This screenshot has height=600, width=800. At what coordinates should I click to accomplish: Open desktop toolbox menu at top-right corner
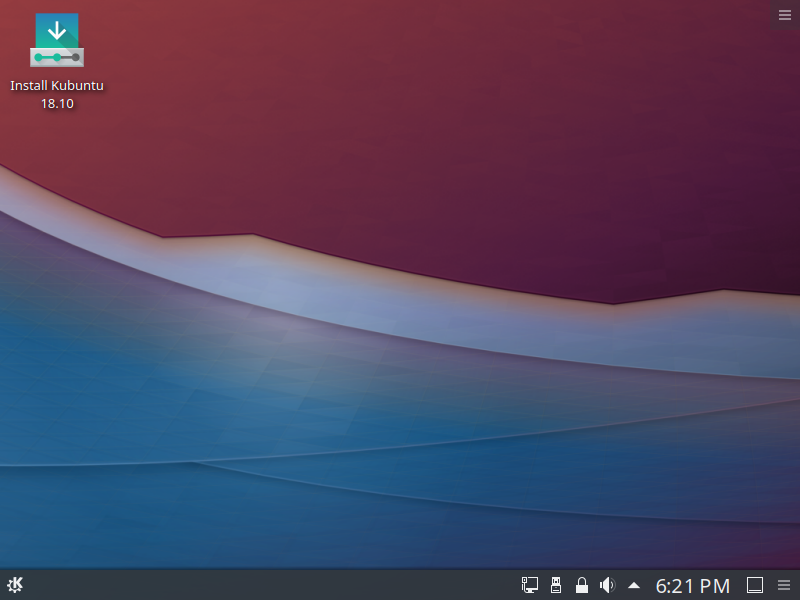784,14
